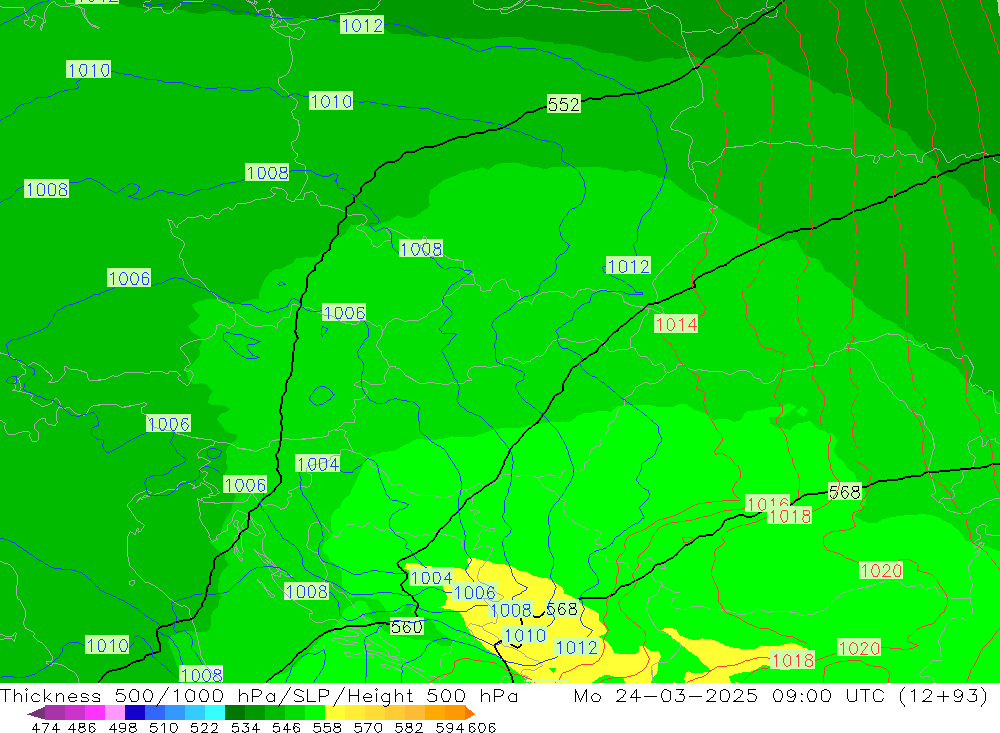Click the light pink legend swatch above 498
This screenshot has width=1000, height=733.
point(115,713)
